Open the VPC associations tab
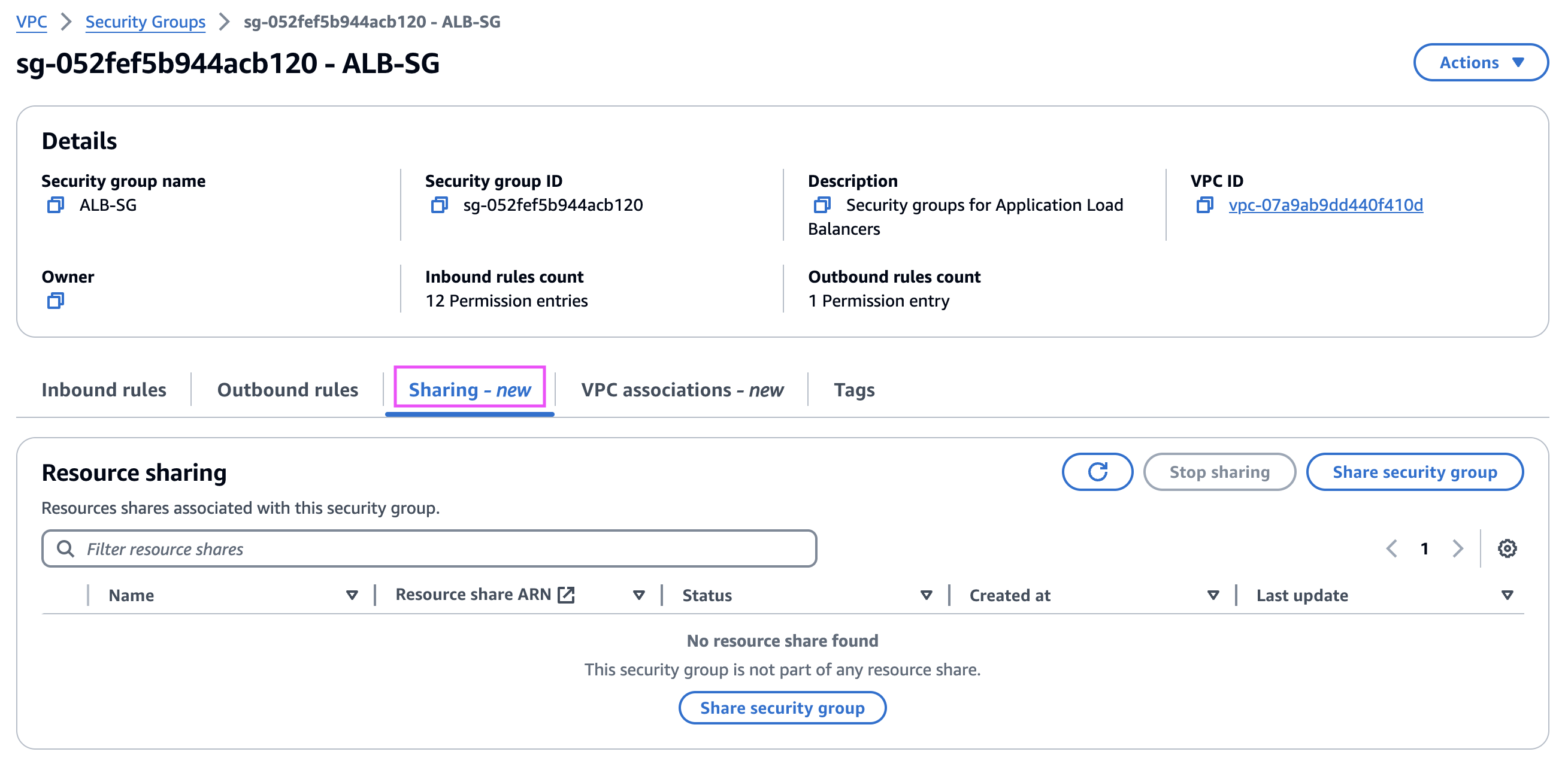 [682, 389]
